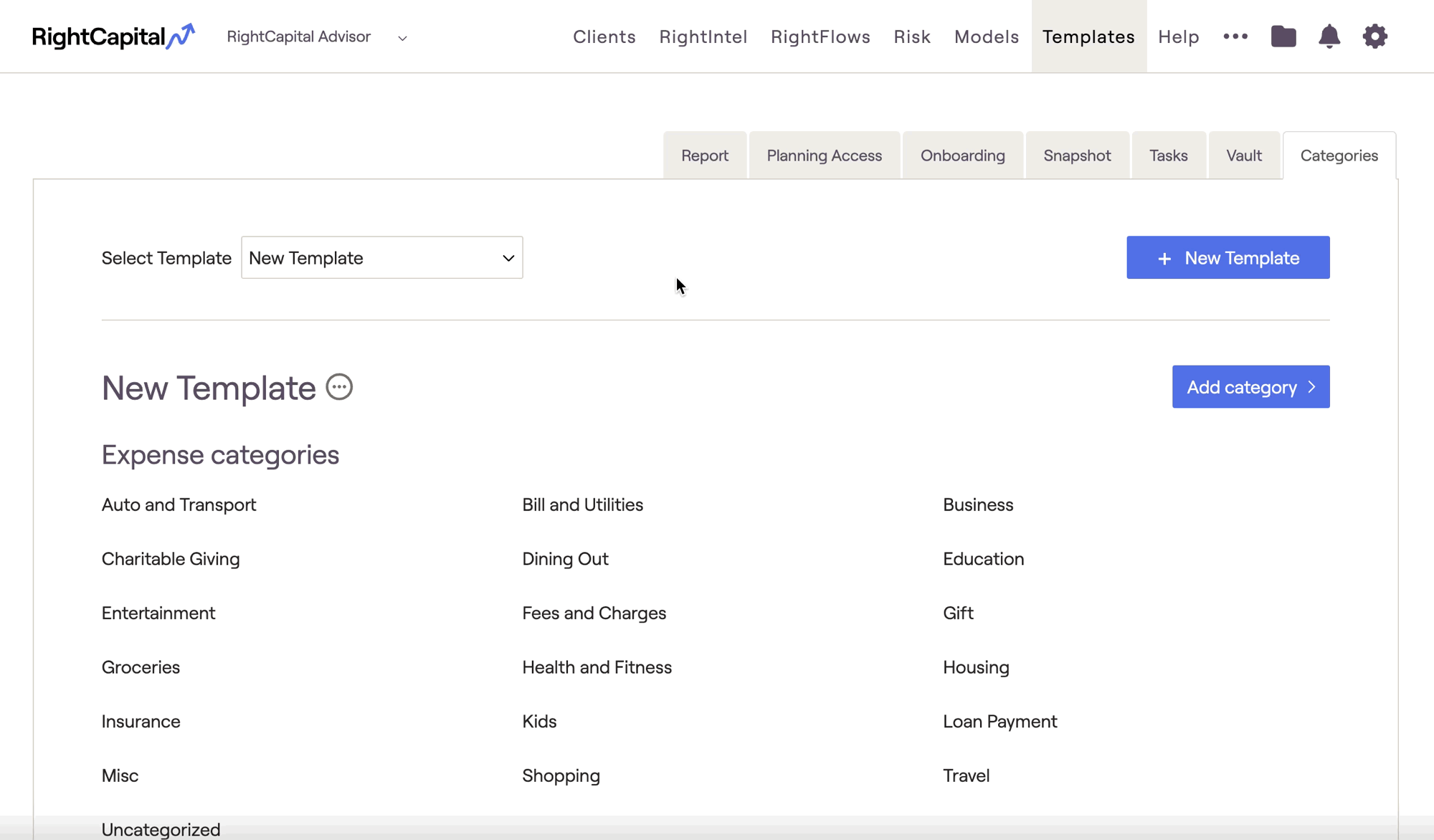Select Templates in the top navigation
The width and height of the screenshot is (1434, 840).
pos(1088,37)
